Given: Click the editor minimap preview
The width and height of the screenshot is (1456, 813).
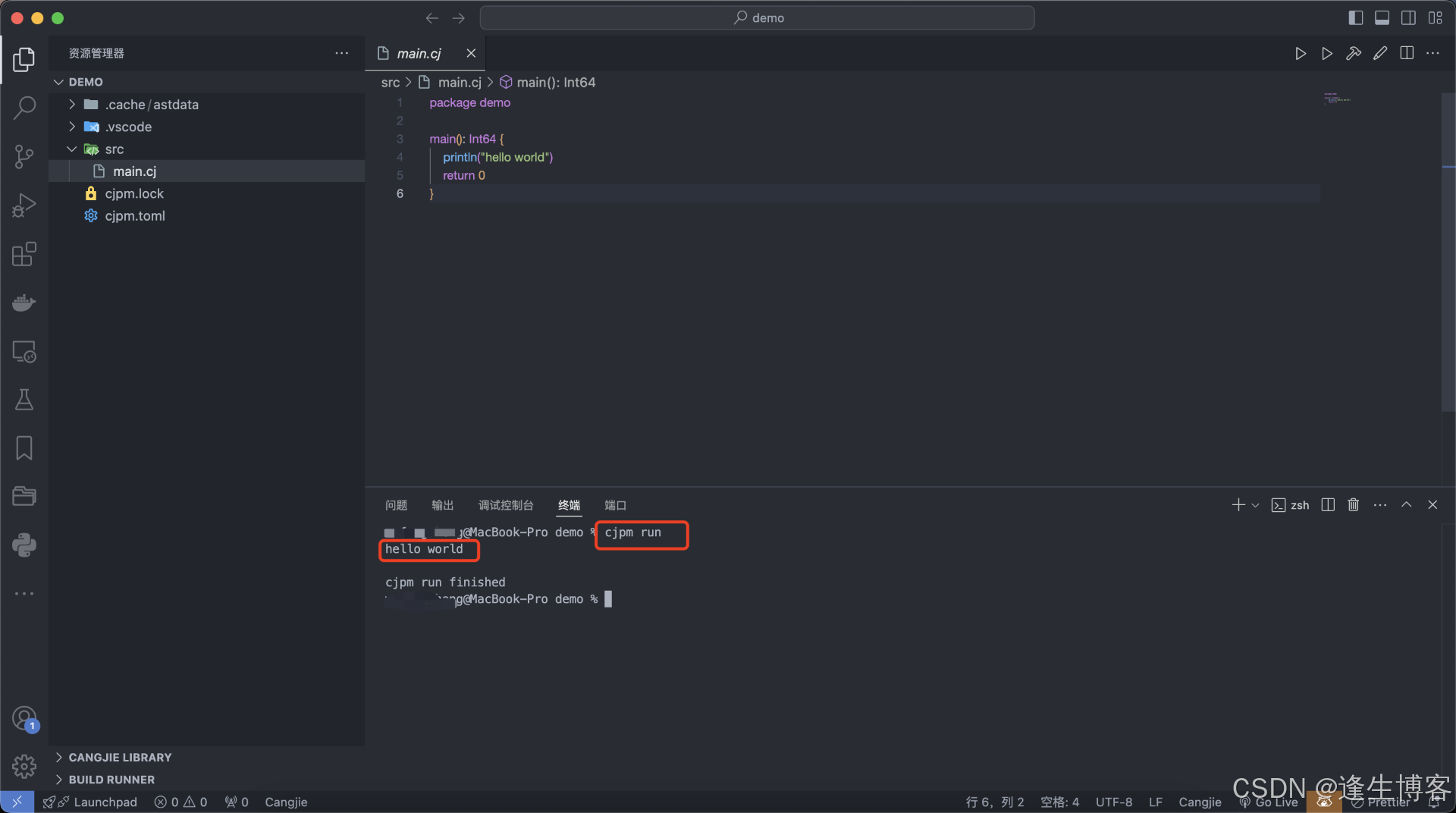Looking at the screenshot, I should pyautogui.click(x=1338, y=99).
